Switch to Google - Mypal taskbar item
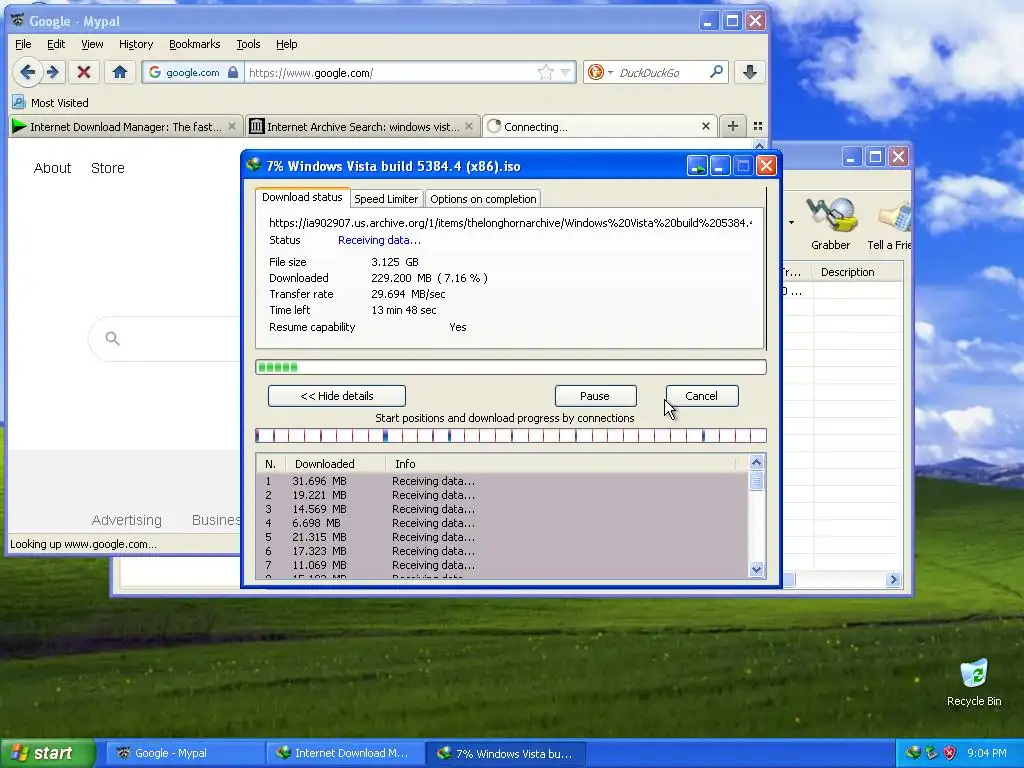The image size is (1024, 768). pos(183,753)
